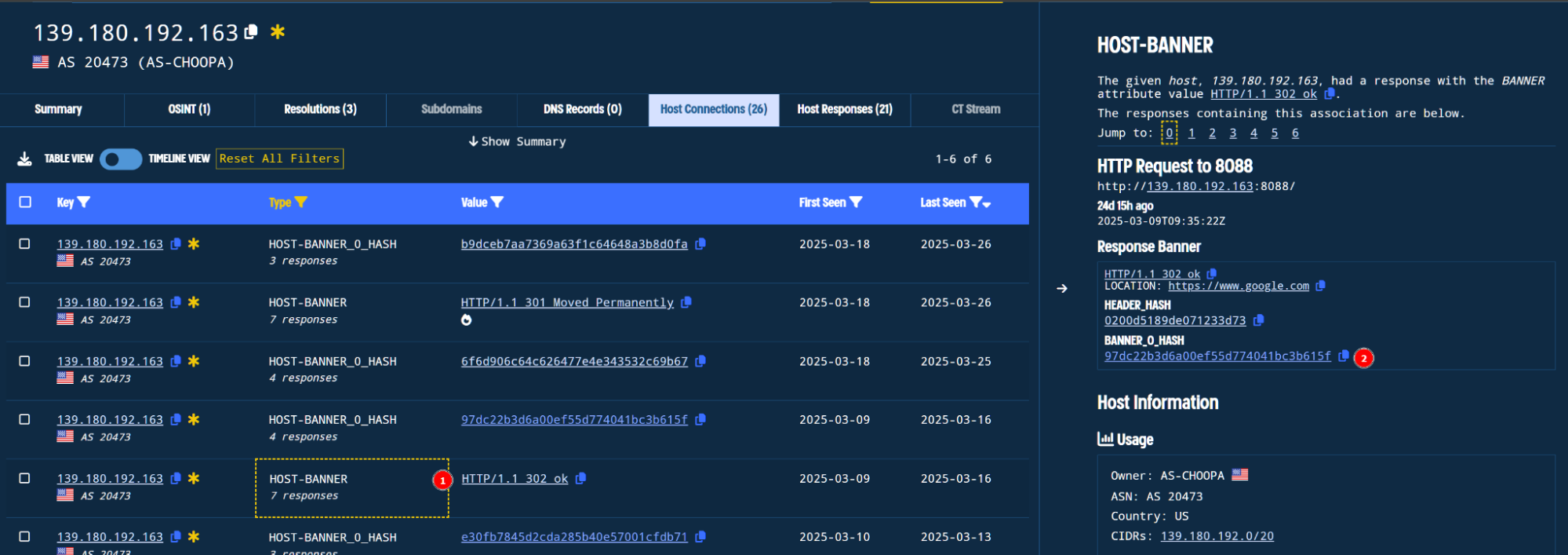Expand Show Summary
The height and width of the screenshot is (555, 1568).
click(x=517, y=141)
